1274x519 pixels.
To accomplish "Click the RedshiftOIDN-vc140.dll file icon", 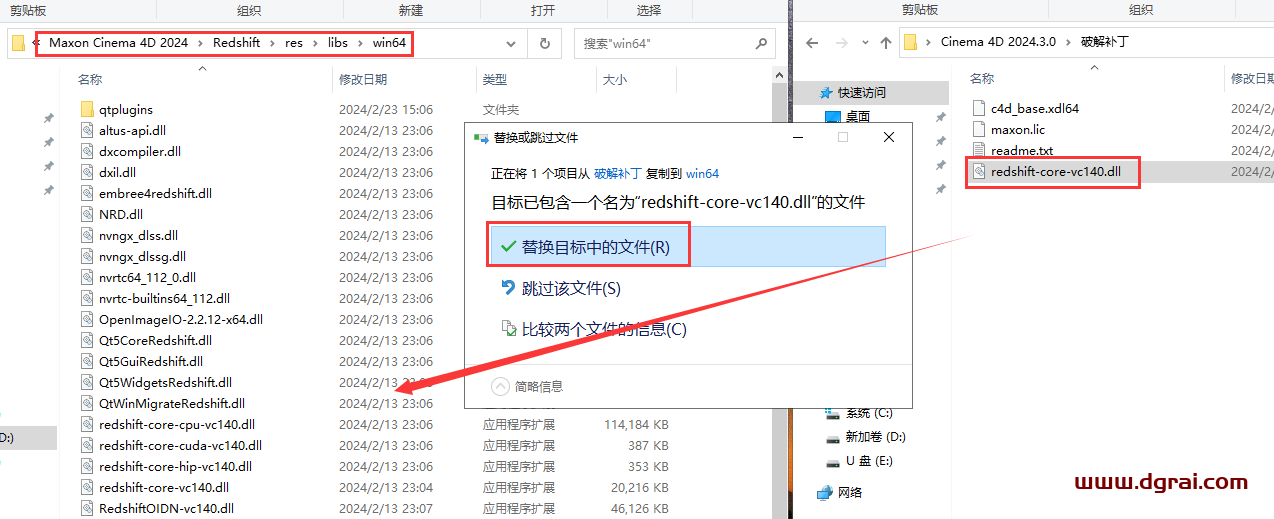I will (x=86, y=508).
